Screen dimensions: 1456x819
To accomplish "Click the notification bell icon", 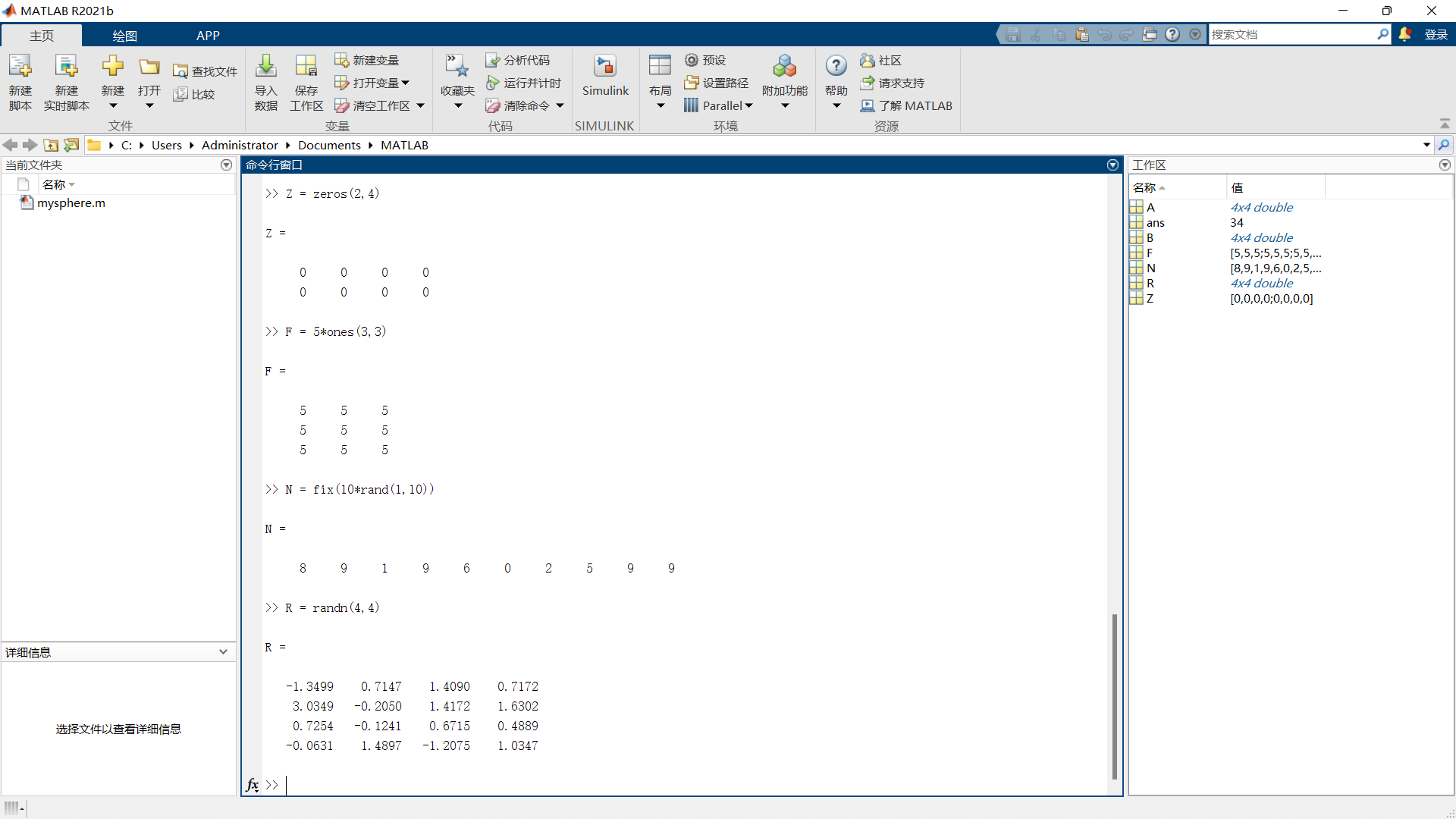I will 1405,34.
